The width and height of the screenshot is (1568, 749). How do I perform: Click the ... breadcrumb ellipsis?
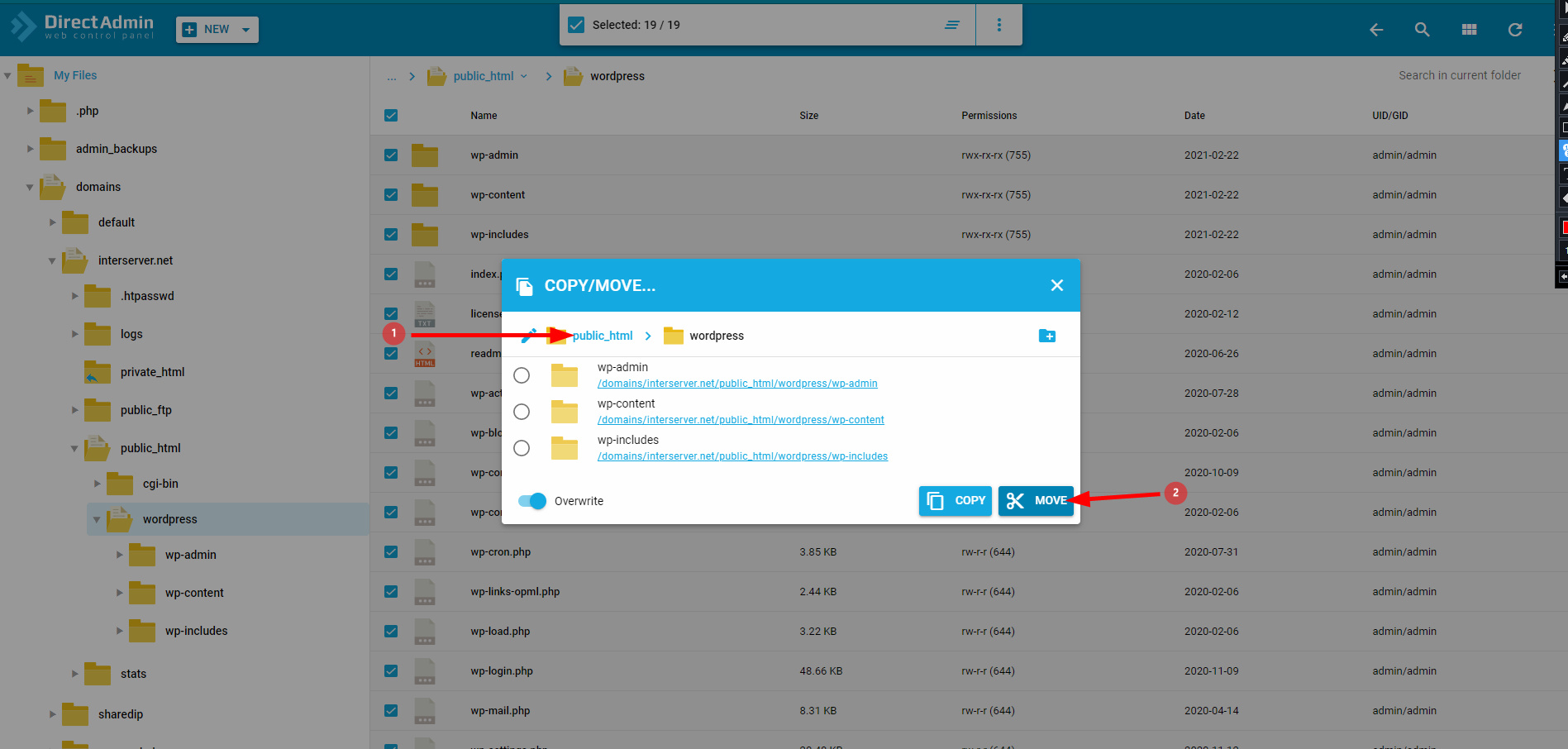click(x=392, y=76)
